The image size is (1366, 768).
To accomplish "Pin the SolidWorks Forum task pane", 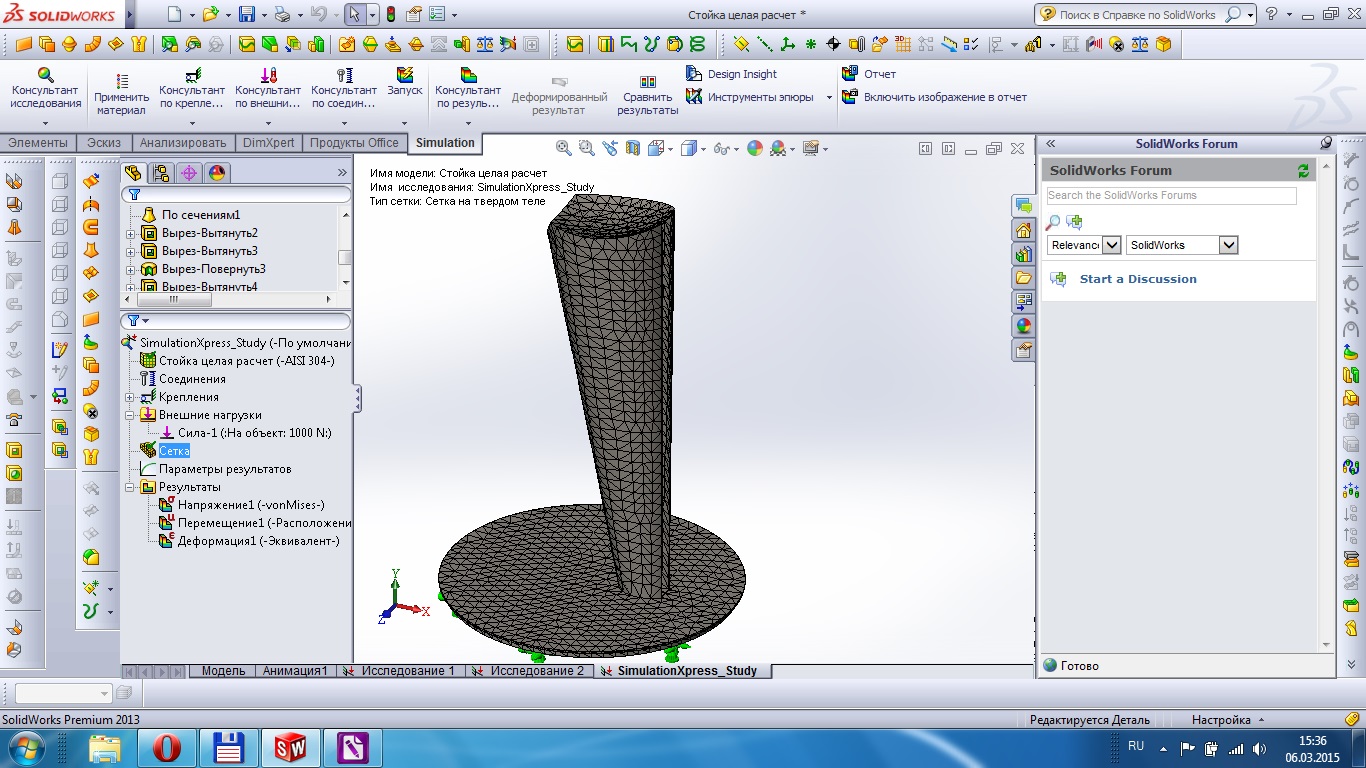I will click(x=1326, y=144).
